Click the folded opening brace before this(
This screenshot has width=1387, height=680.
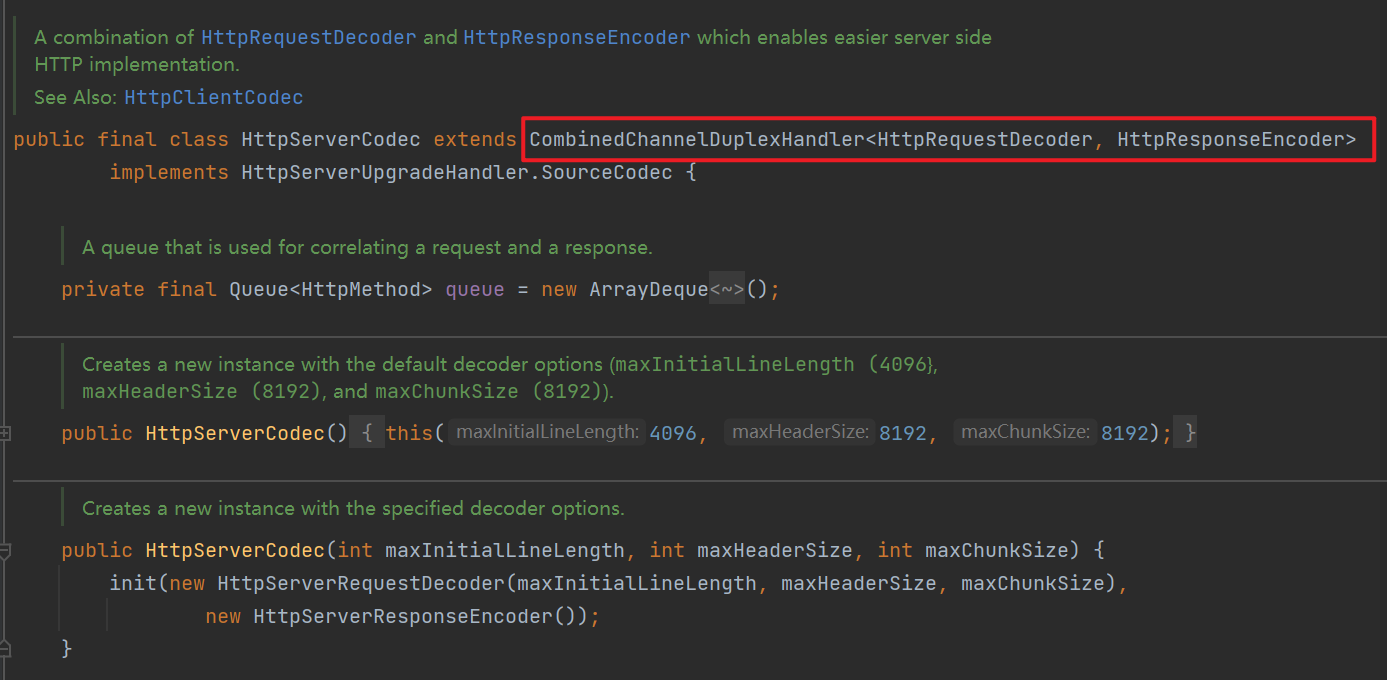[367, 433]
